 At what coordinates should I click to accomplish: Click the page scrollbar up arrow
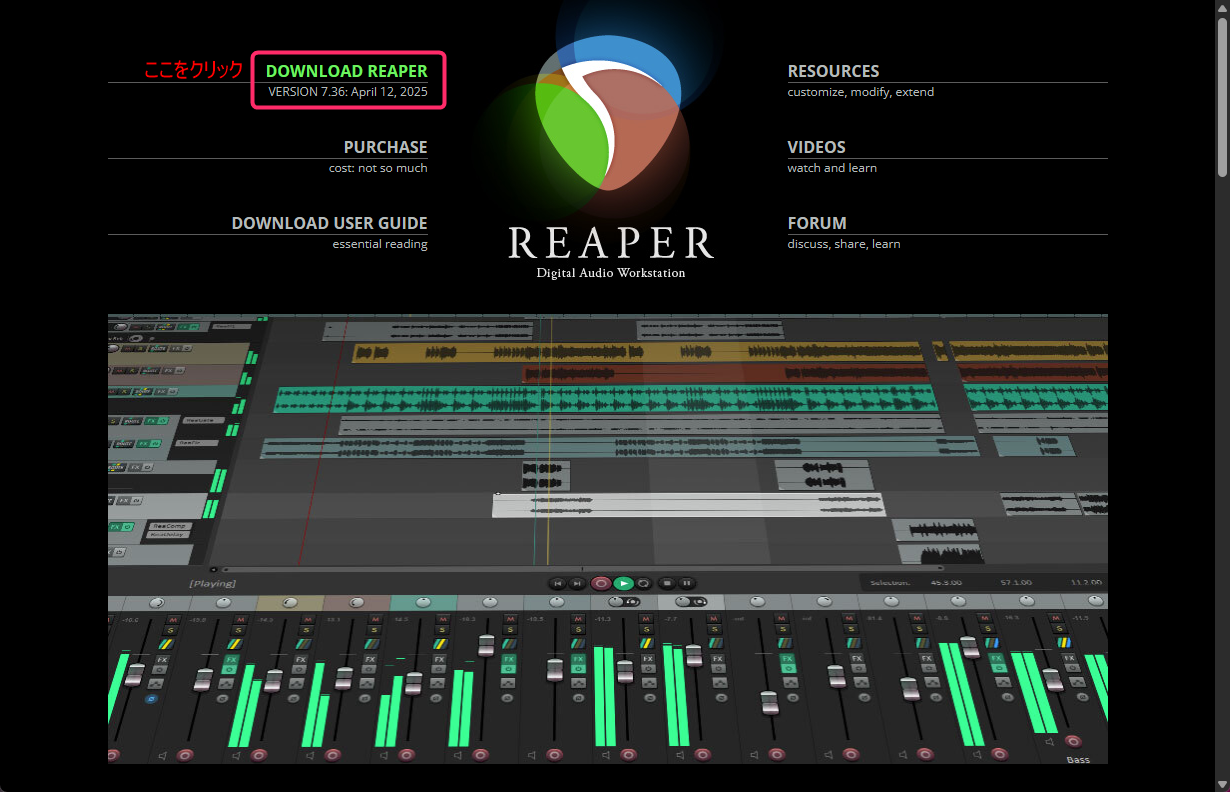tap(1222, 7)
